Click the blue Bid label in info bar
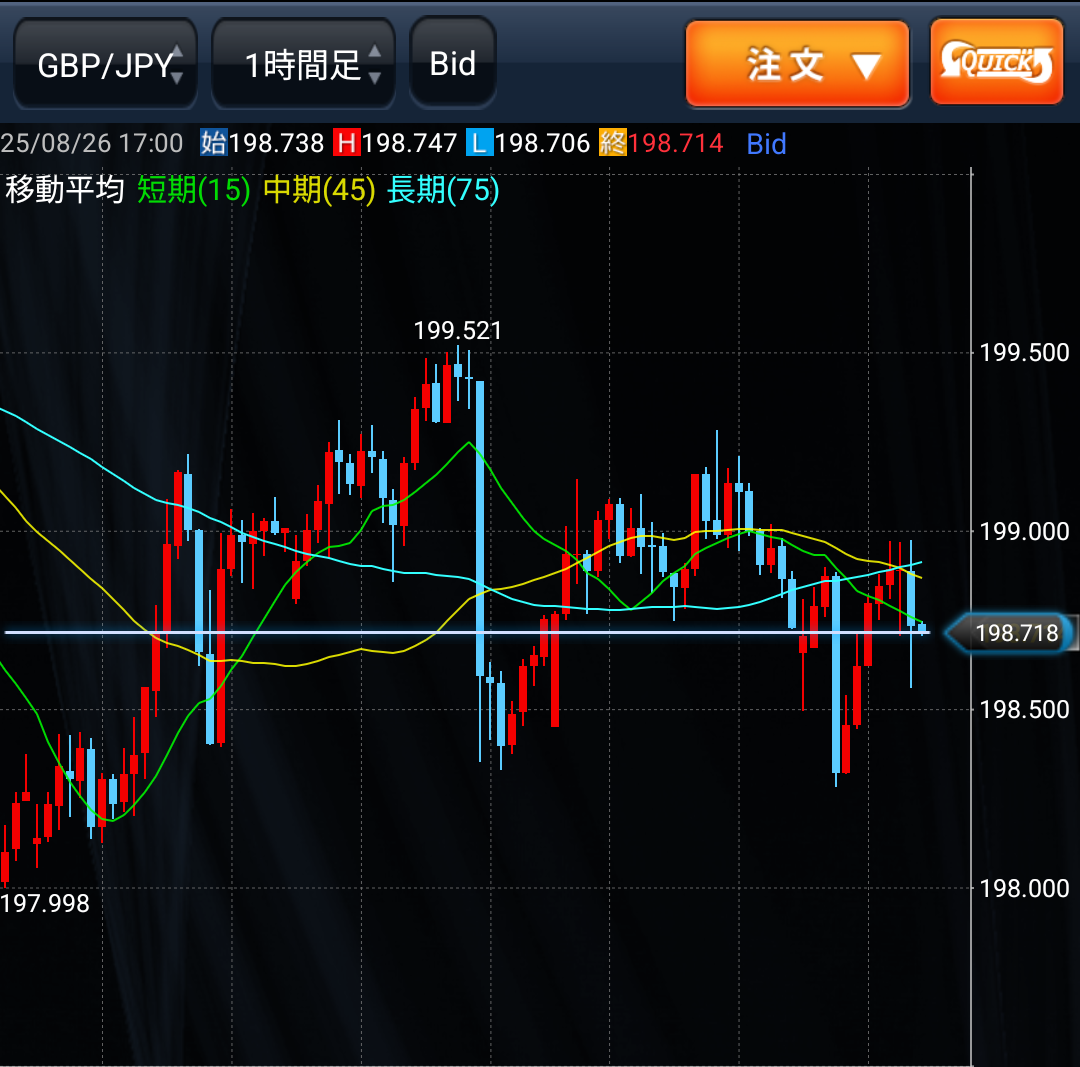The height and width of the screenshot is (1067, 1080). pyautogui.click(x=766, y=144)
